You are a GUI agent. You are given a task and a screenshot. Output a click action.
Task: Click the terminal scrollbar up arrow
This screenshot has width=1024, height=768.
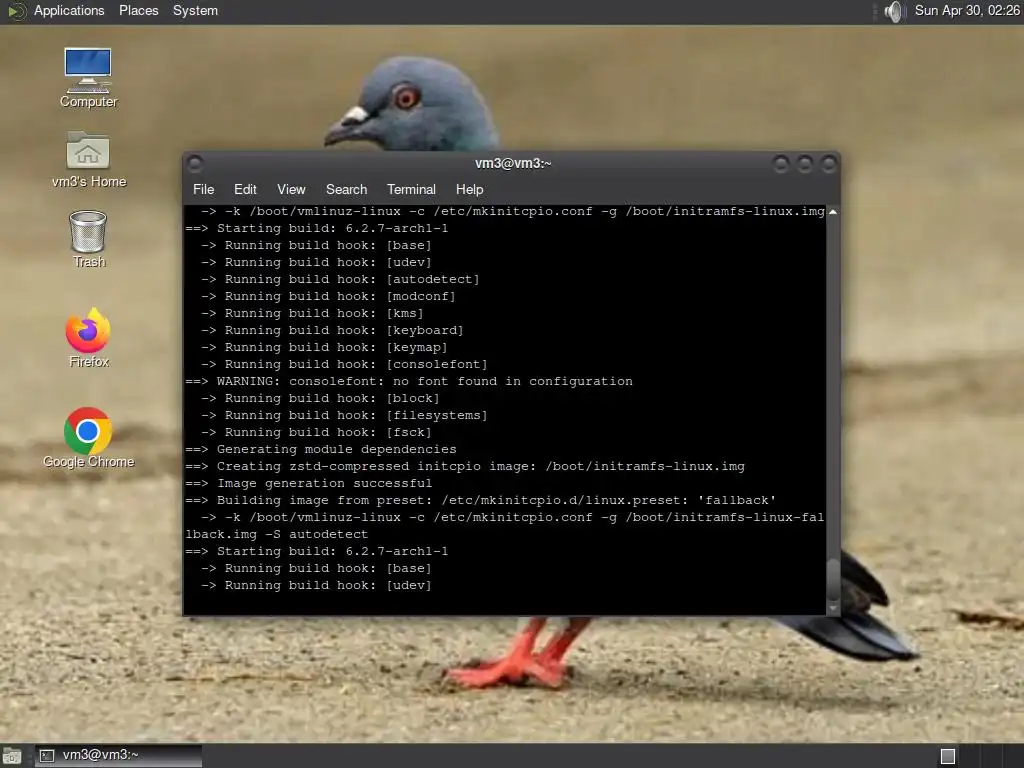pos(833,212)
